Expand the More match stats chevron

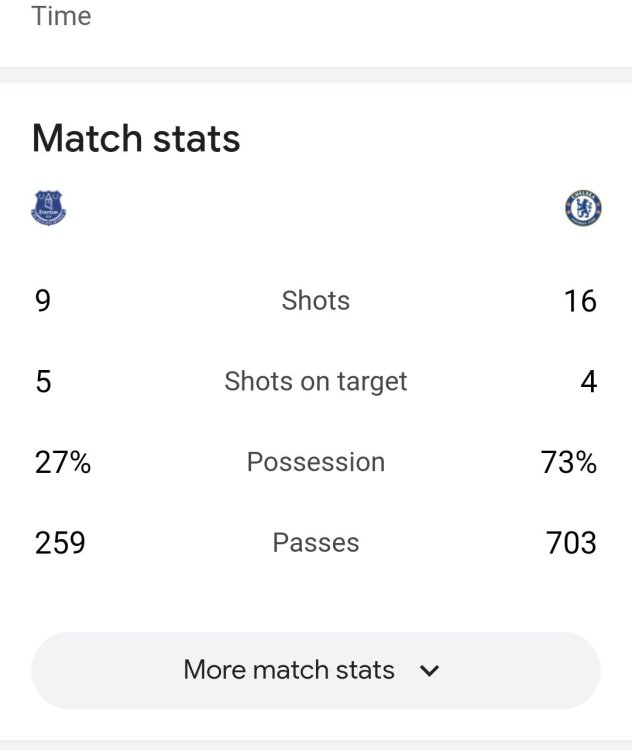click(x=429, y=671)
